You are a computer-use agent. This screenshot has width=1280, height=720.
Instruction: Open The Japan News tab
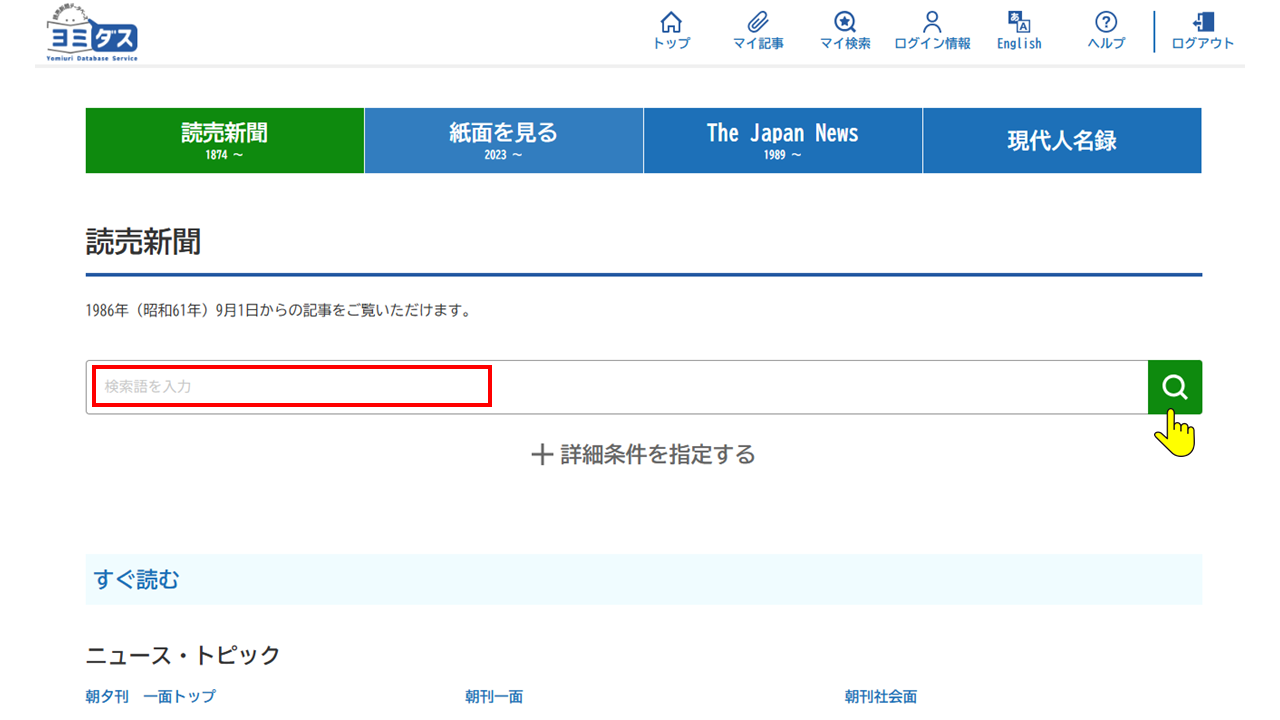click(x=782, y=141)
